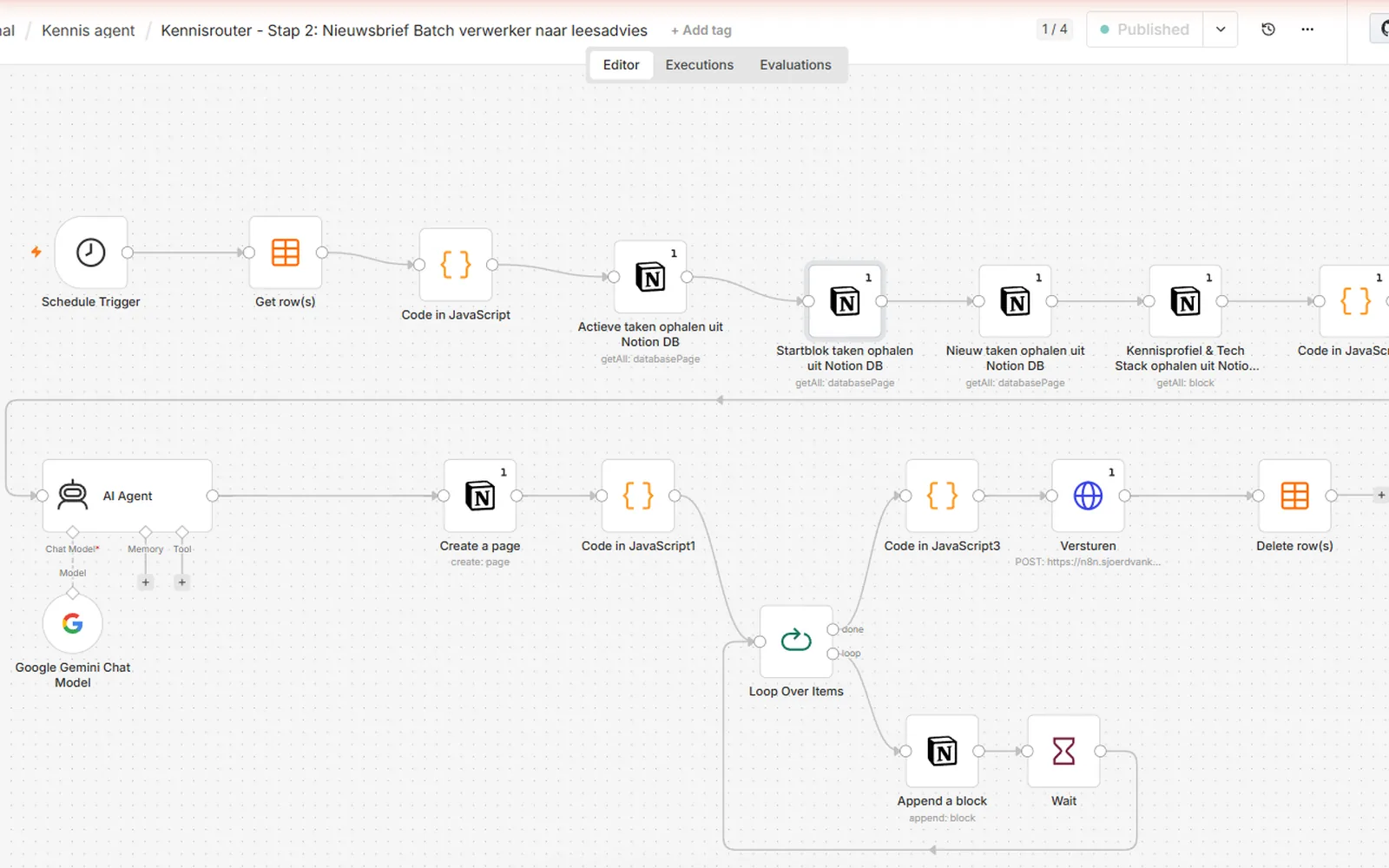Screen dimensions: 1389x868
Task: Add a Memory sub-node with plus
Action: coord(146,582)
